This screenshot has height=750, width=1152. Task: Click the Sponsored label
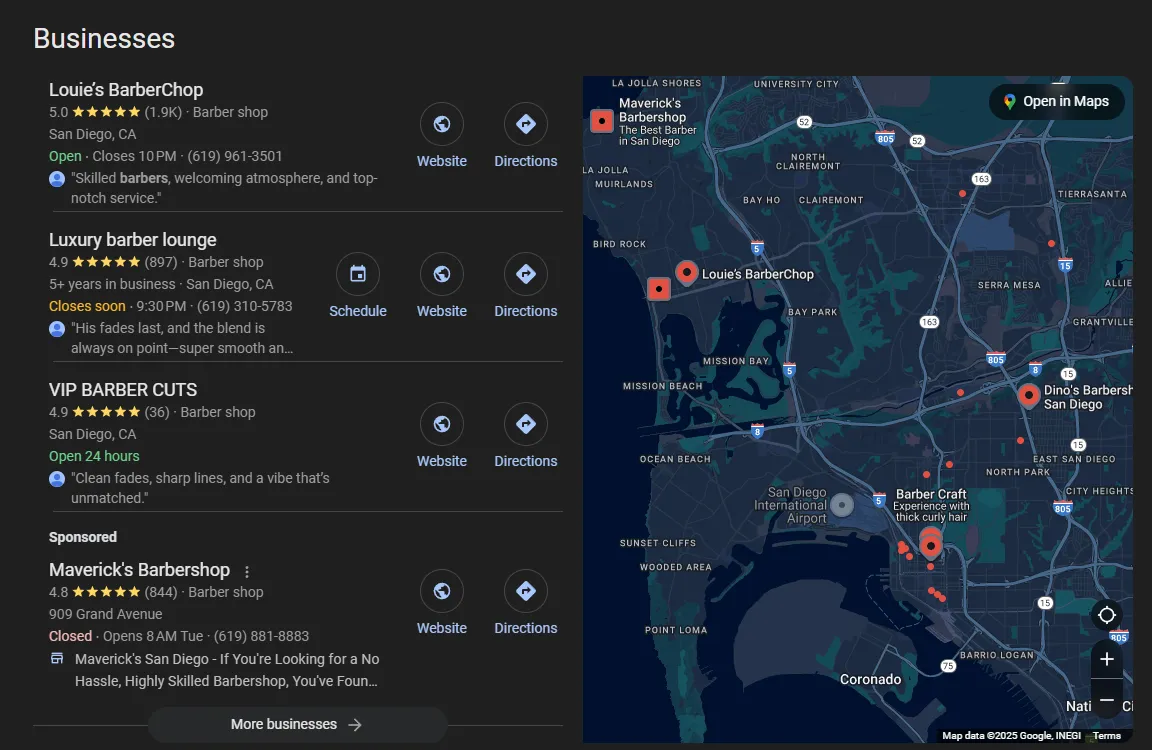pos(82,537)
